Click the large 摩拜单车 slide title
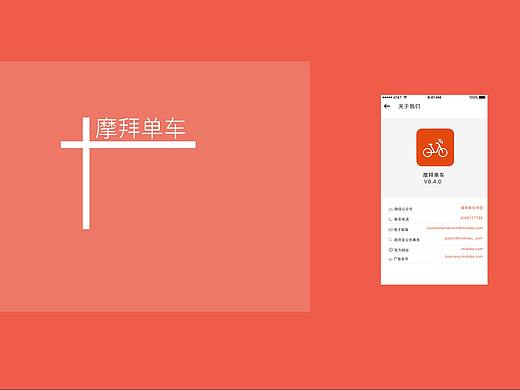This screenshot has height=390, width=520. [140, 128]
